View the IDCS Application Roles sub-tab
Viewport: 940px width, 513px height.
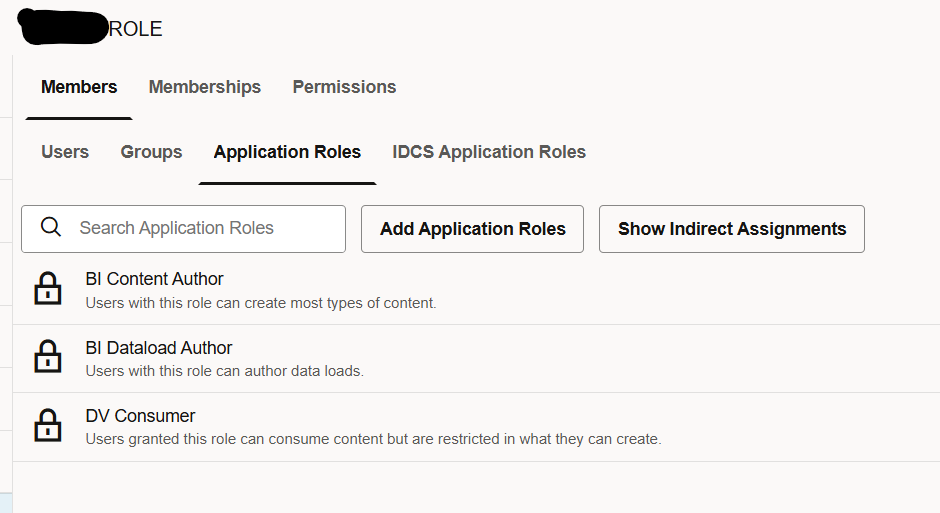pyautogui.click(x=489, y=152)
